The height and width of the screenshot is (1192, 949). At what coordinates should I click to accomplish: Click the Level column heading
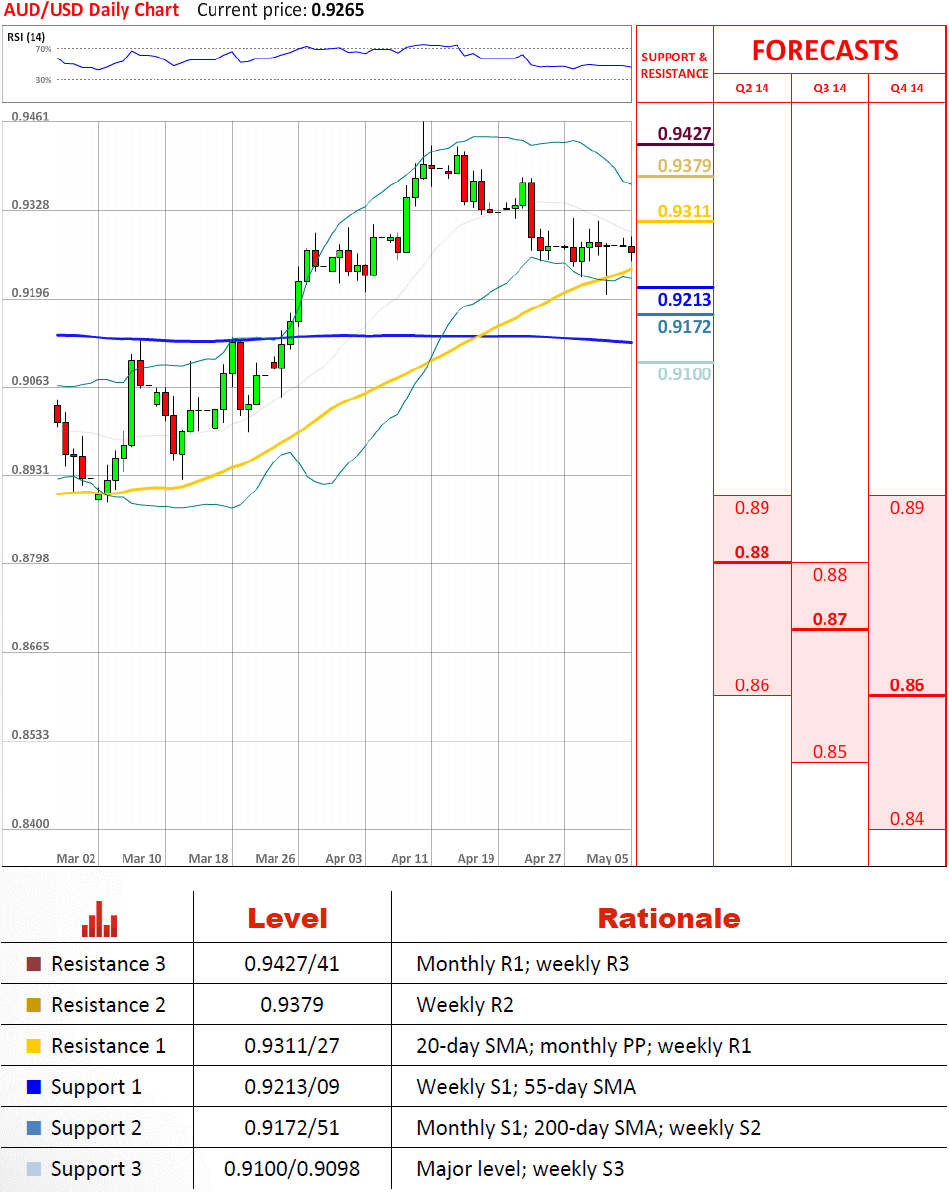tap(287, 918)
